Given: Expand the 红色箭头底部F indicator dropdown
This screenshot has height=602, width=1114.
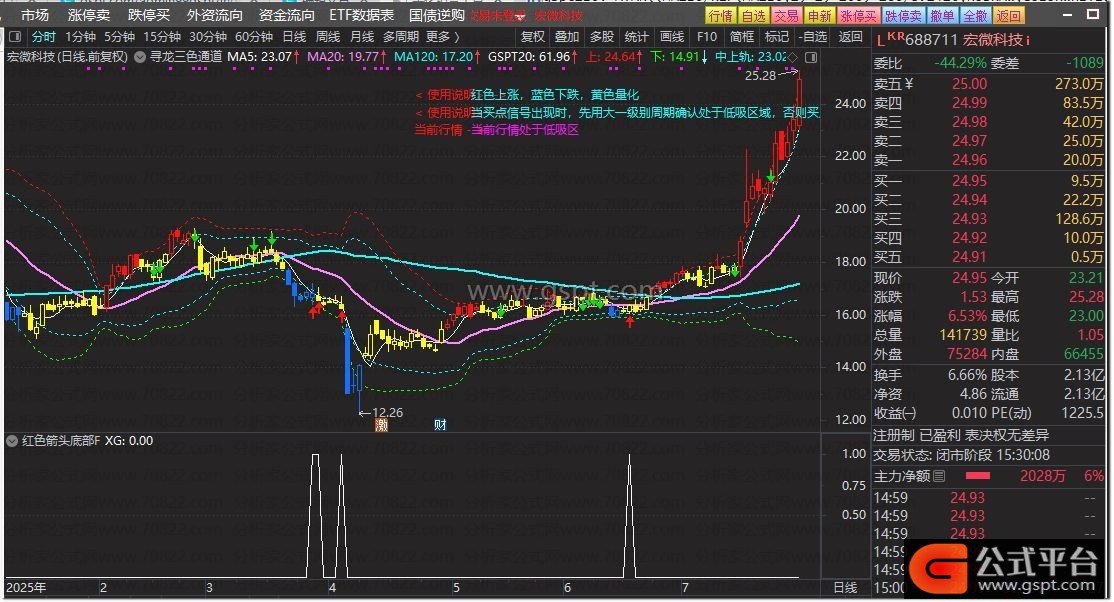Looking at the screenshot, I should click(11, 440).
